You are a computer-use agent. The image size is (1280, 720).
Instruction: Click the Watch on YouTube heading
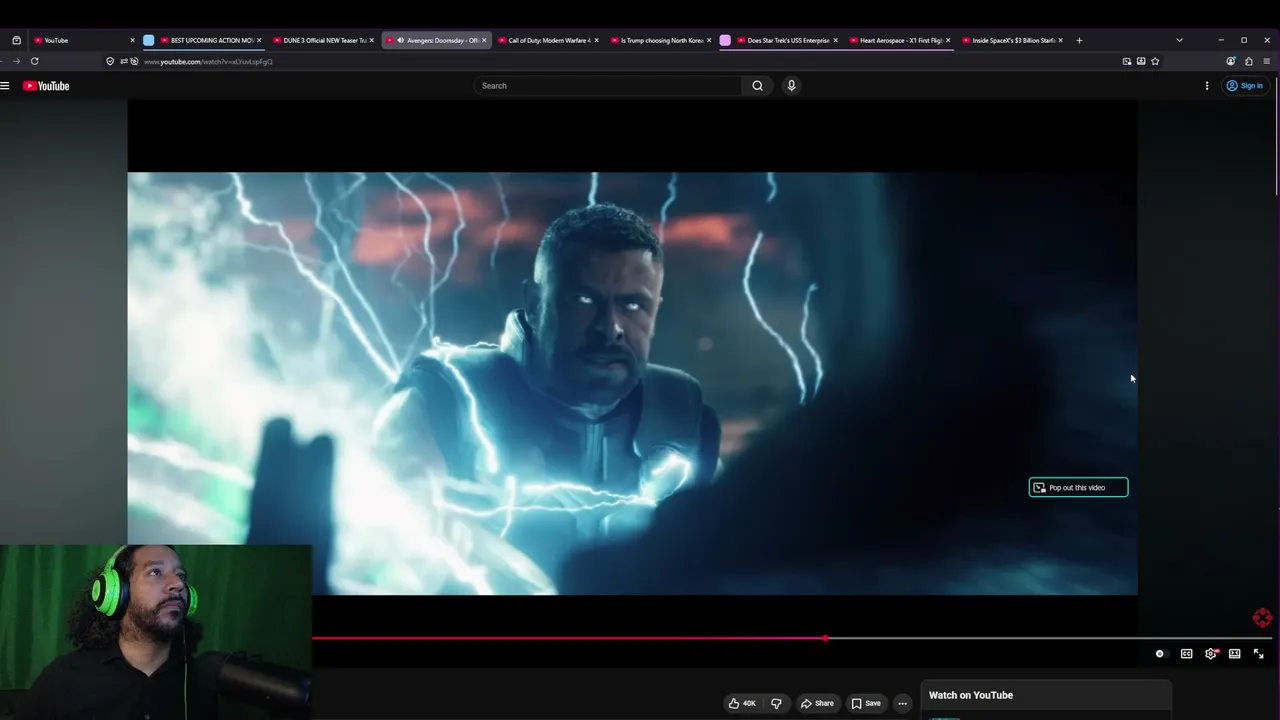point(971,695)
